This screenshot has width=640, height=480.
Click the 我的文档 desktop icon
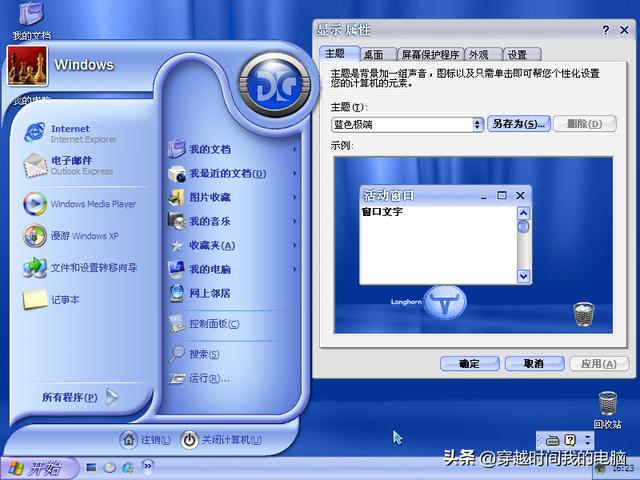click(x=31, y=20)
